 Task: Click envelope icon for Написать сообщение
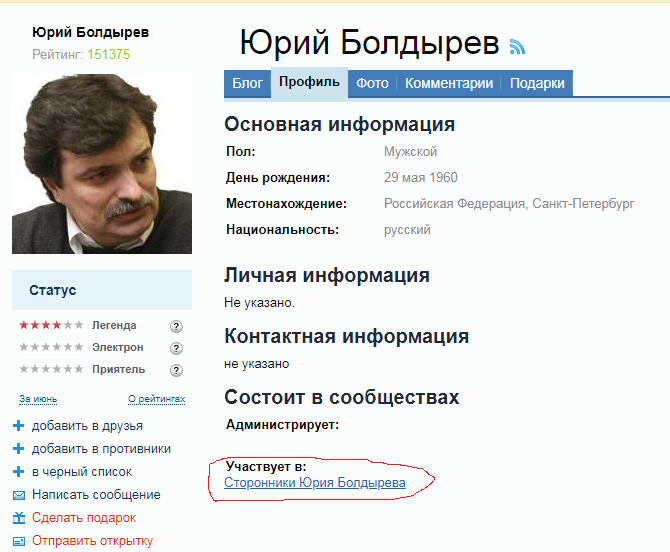(19, 495)
